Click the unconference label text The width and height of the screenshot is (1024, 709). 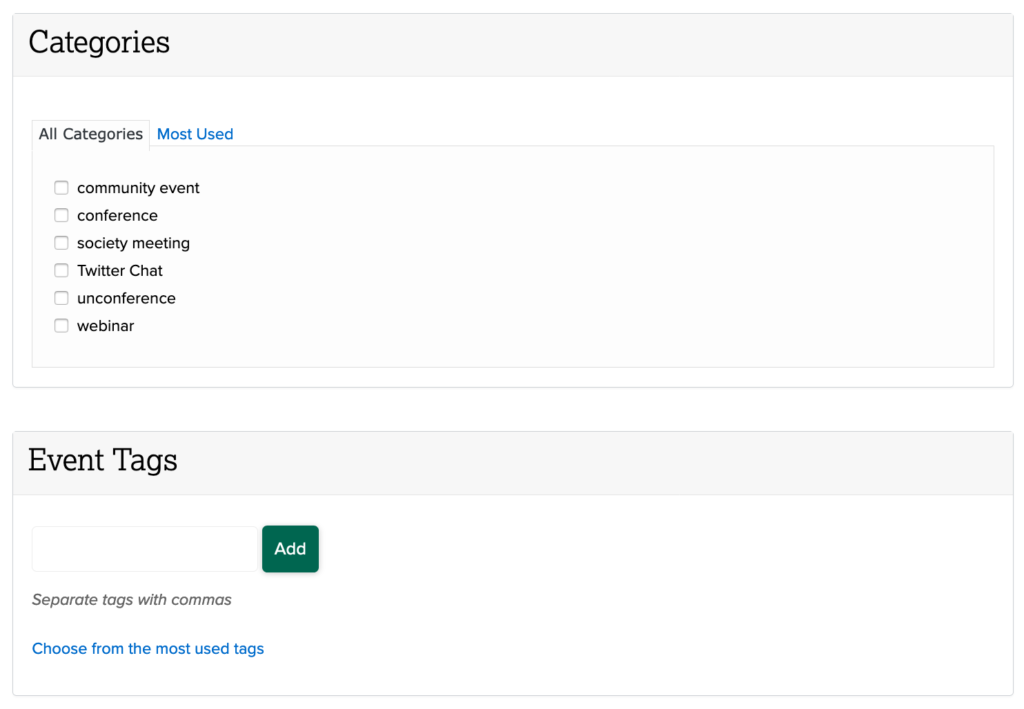(126, 298)
